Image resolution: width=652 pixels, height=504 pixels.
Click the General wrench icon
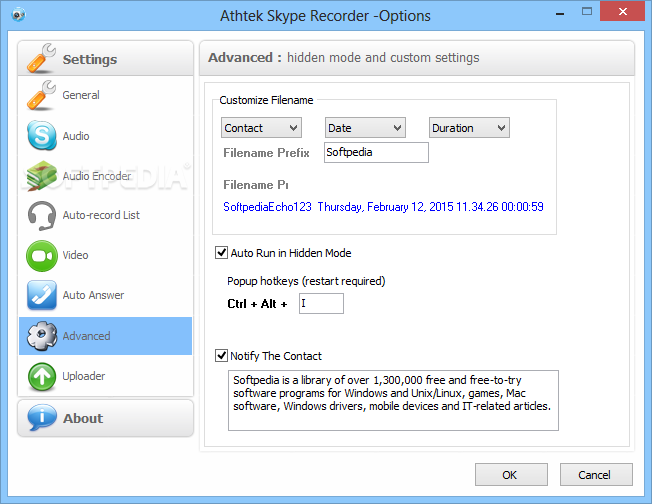pos(41,95)
